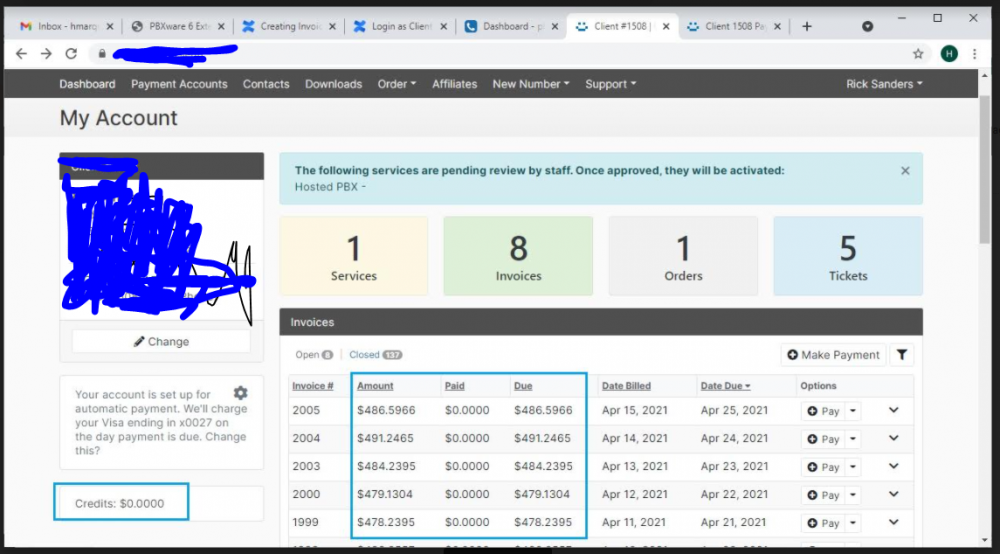Open pay options arrow for invoice 2003
This screenshot has width=1000, height=554.
click(x=853, y=467)
